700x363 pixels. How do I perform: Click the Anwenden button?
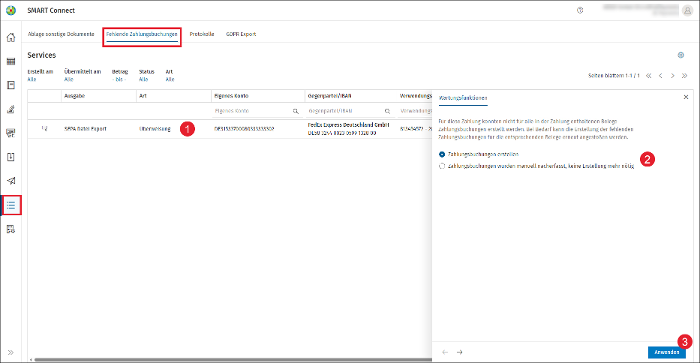pos(667,352)
